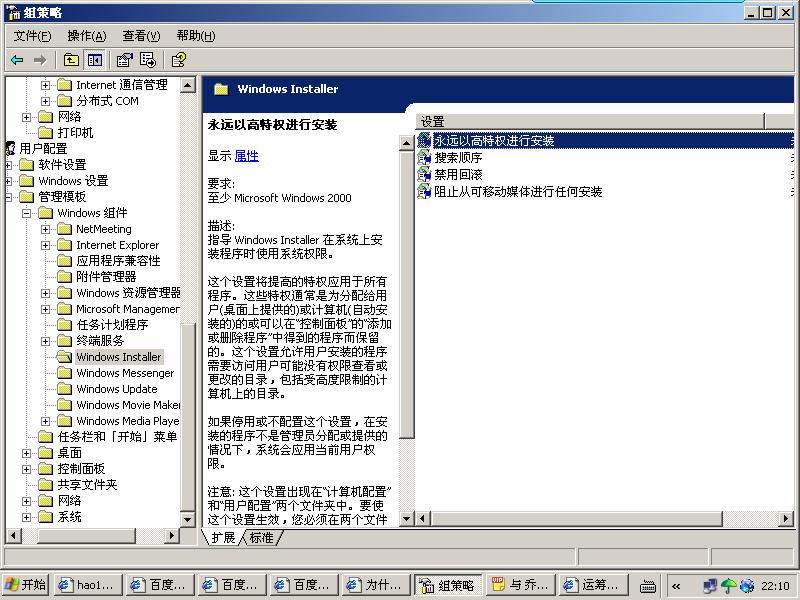Expand the Windows Media Player tree node
This screenshot has height=600, width=800.
point(45,421)
